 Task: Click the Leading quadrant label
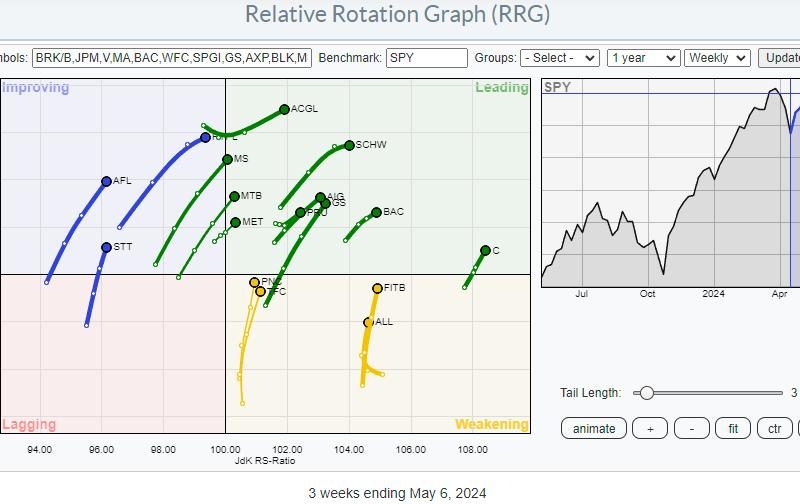point(502,88)
